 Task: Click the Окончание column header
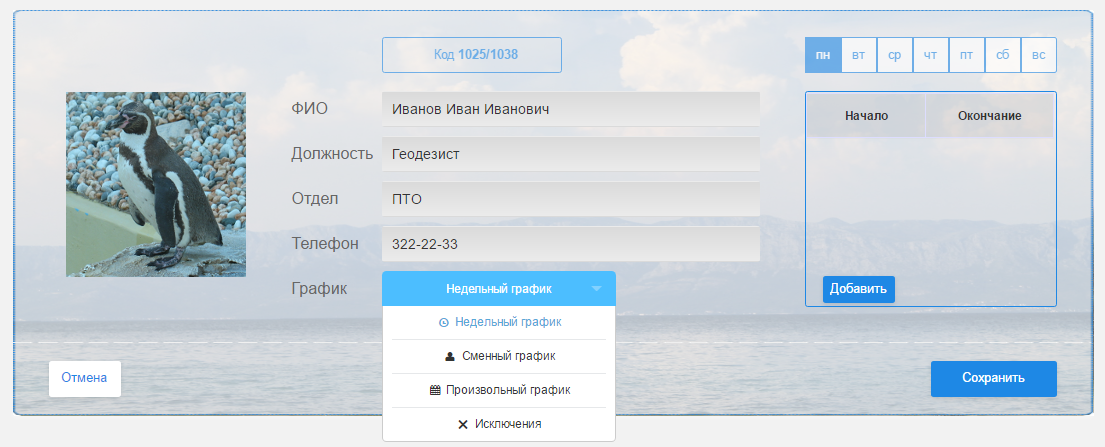[989, 116]
